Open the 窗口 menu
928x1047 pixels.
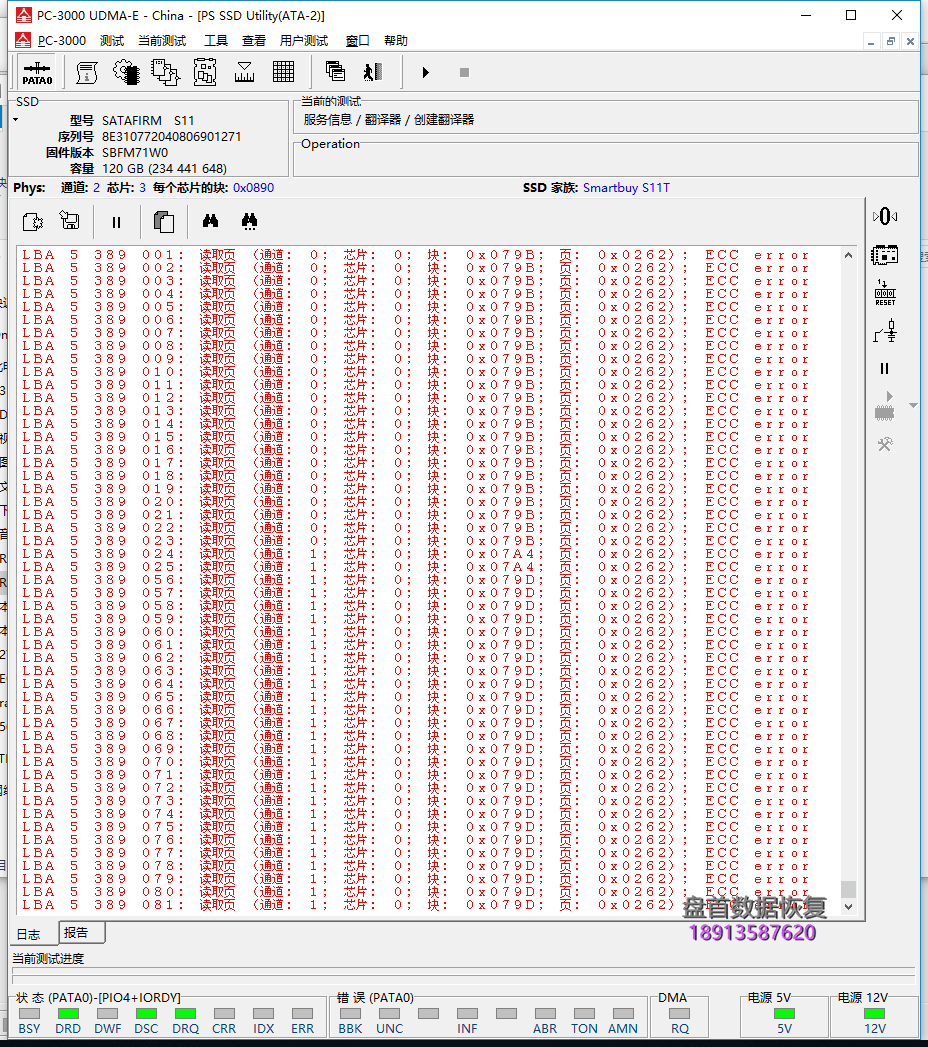pos(357,41)
